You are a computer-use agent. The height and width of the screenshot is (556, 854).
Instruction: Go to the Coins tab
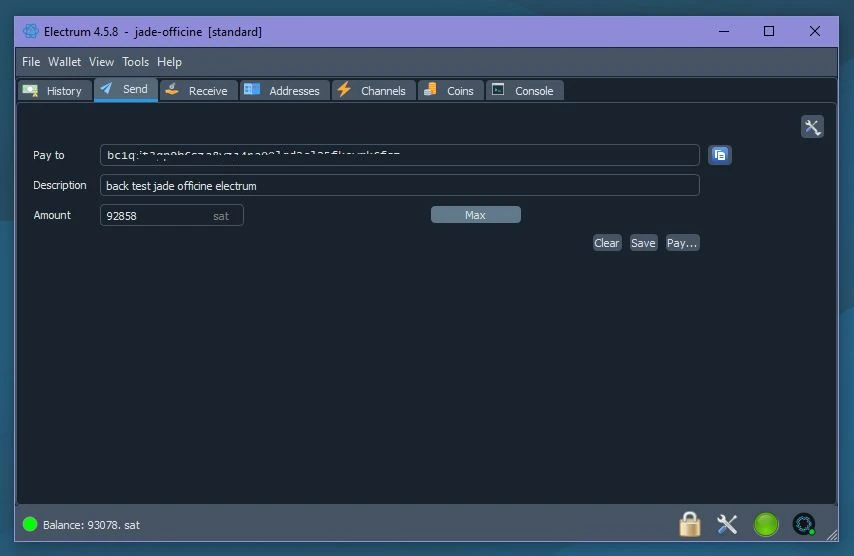[x=449, y=91]
